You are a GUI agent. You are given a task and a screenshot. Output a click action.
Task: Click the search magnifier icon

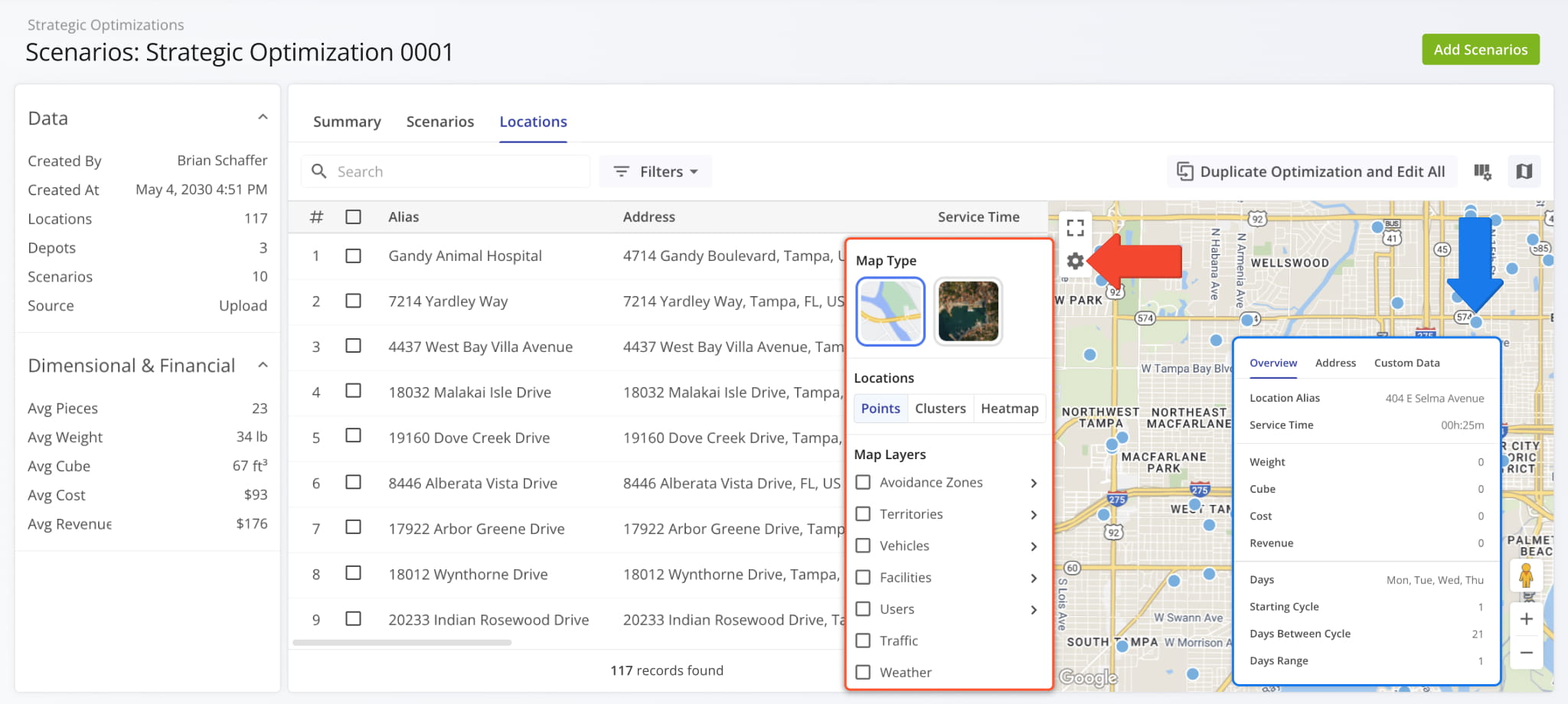click(319, 171)
